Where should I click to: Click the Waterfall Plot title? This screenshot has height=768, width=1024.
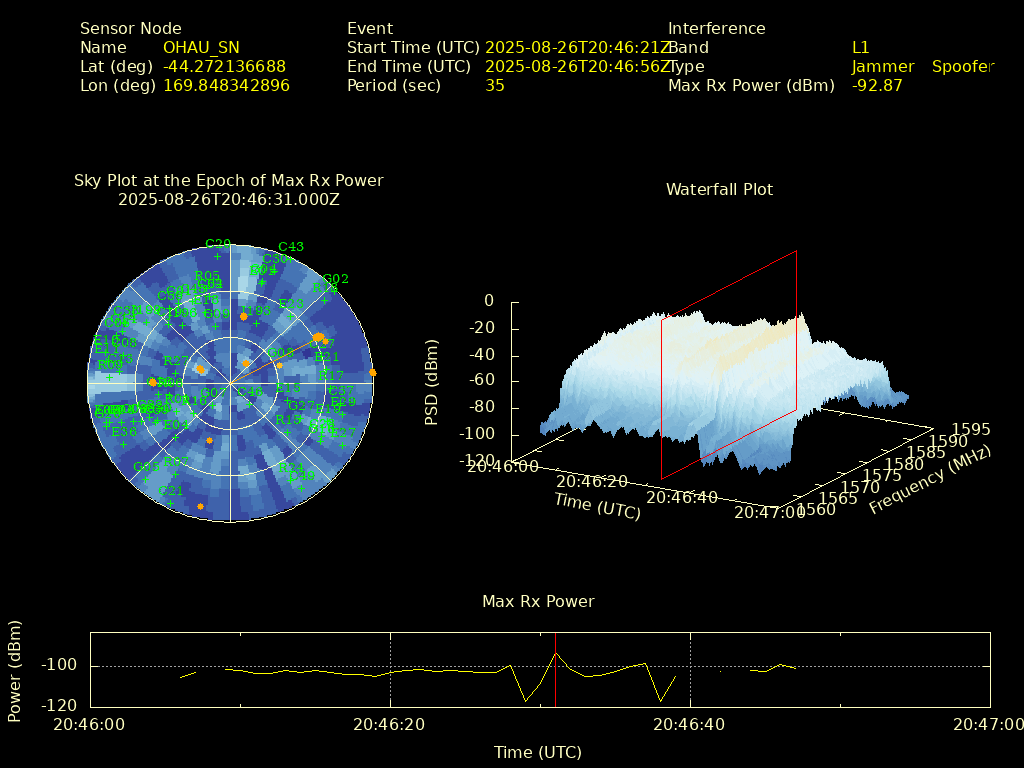[719, 189]
